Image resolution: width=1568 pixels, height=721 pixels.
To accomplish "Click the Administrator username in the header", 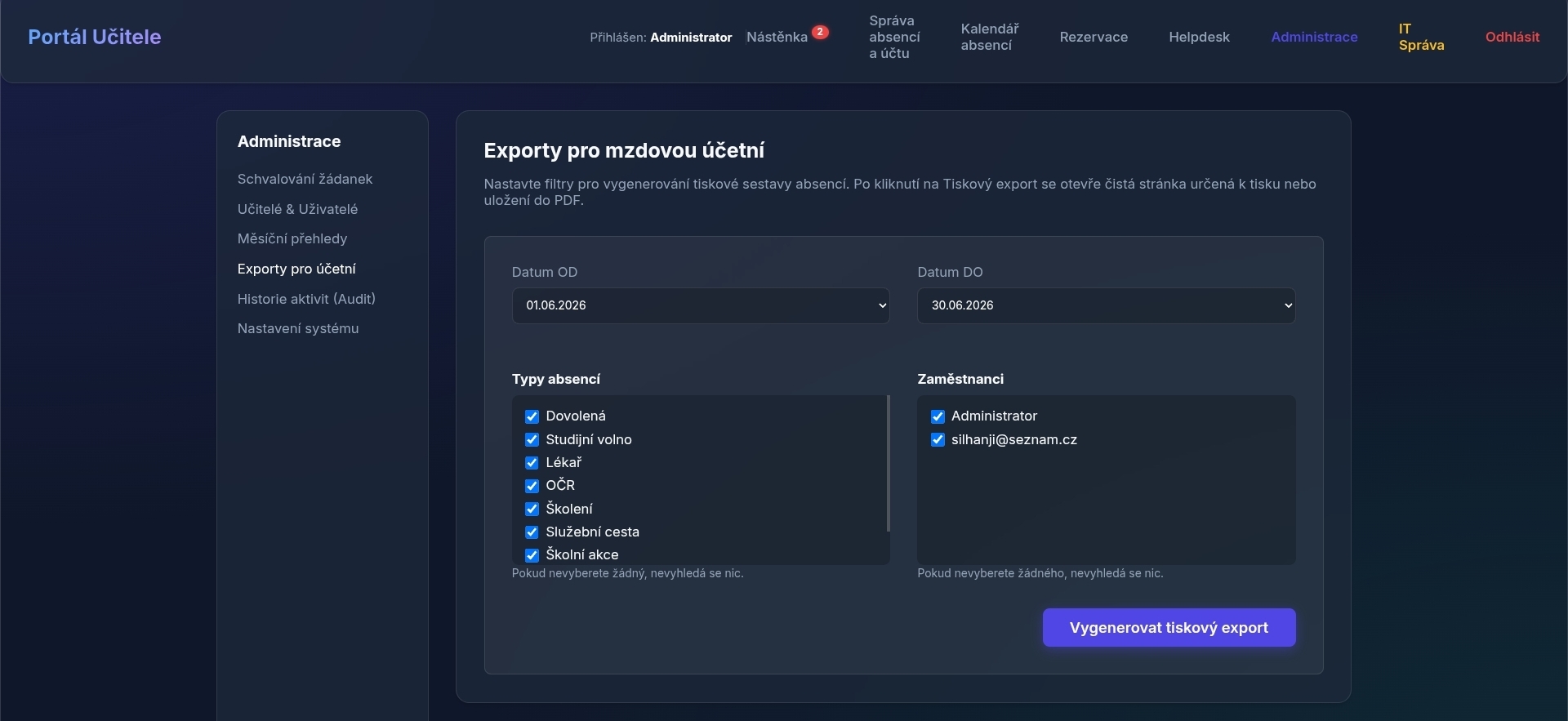I will (691, 38).
